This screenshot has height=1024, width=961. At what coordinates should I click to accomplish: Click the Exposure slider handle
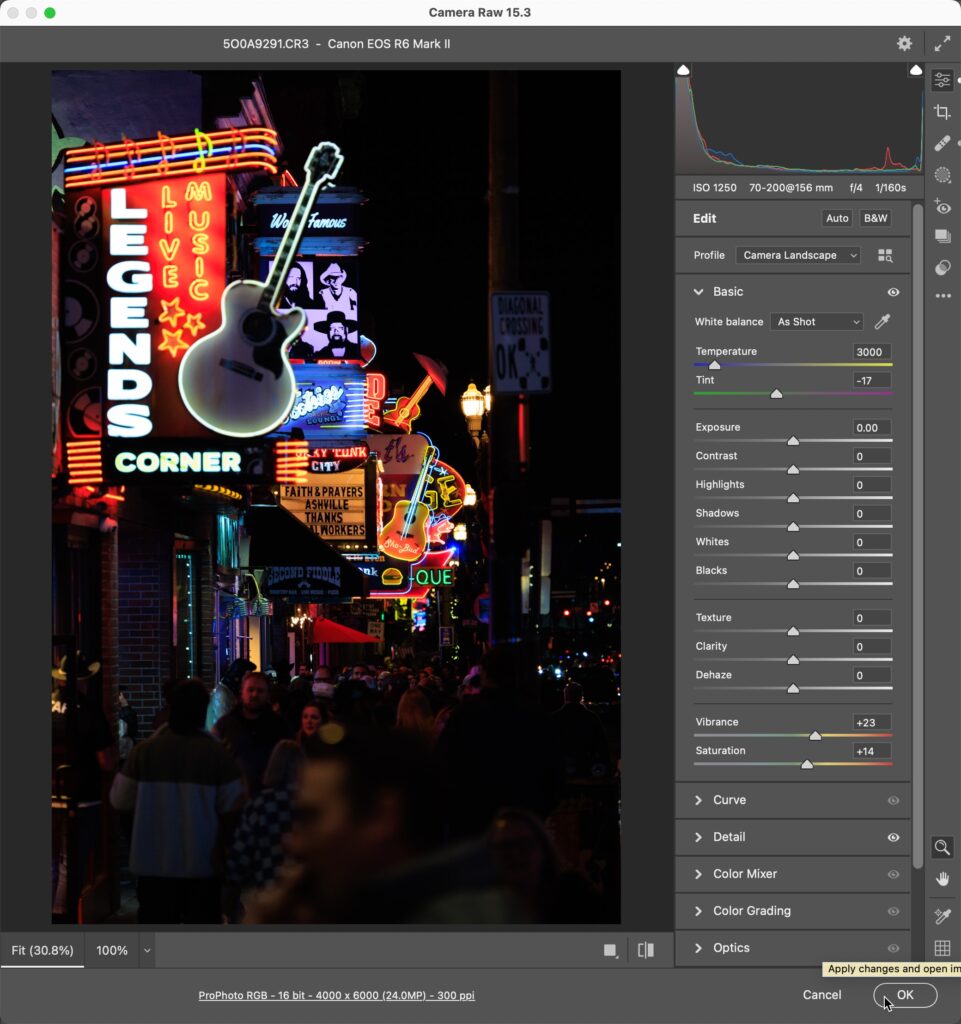coord(793,441)
